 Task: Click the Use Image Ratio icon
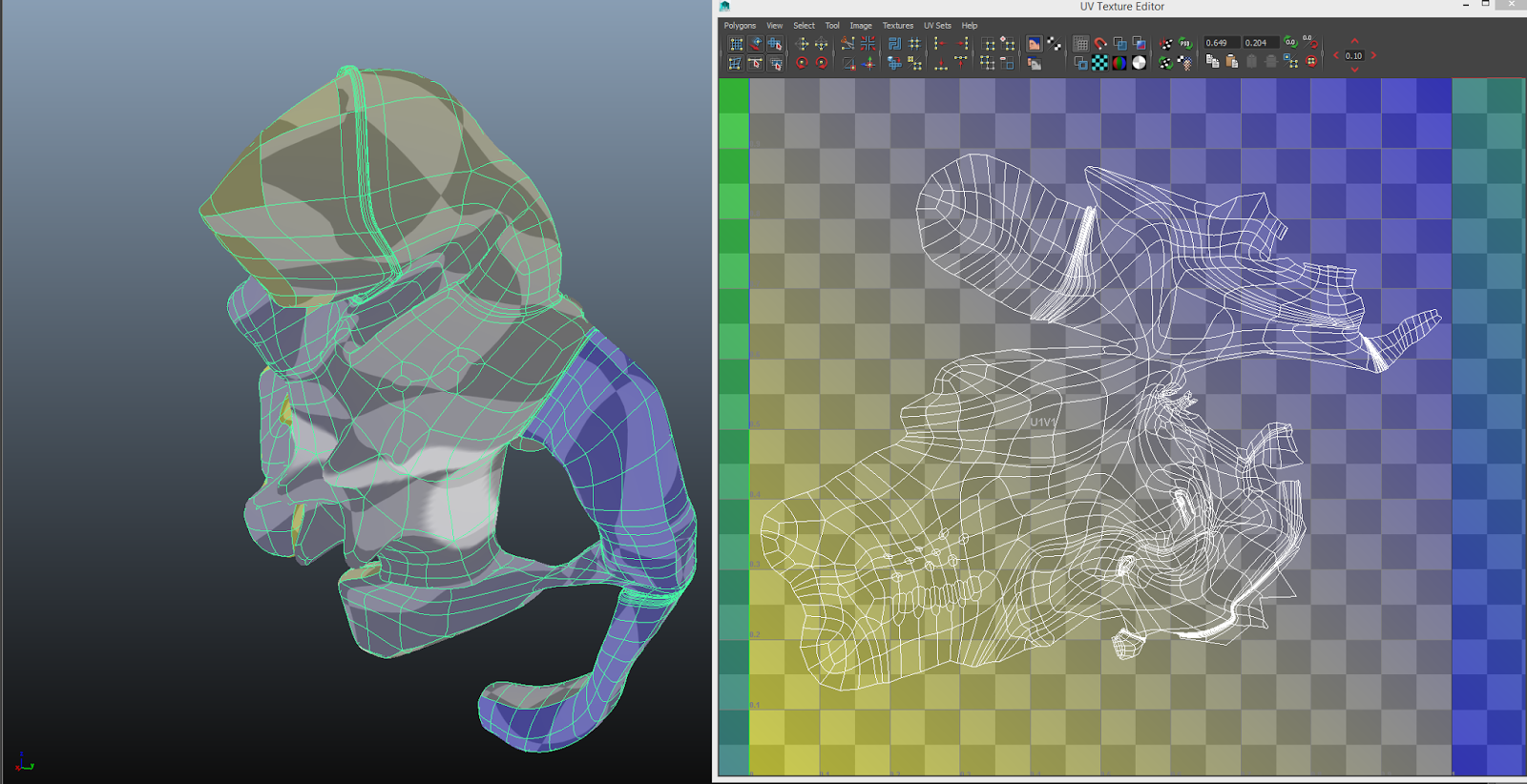point(1186,63)
